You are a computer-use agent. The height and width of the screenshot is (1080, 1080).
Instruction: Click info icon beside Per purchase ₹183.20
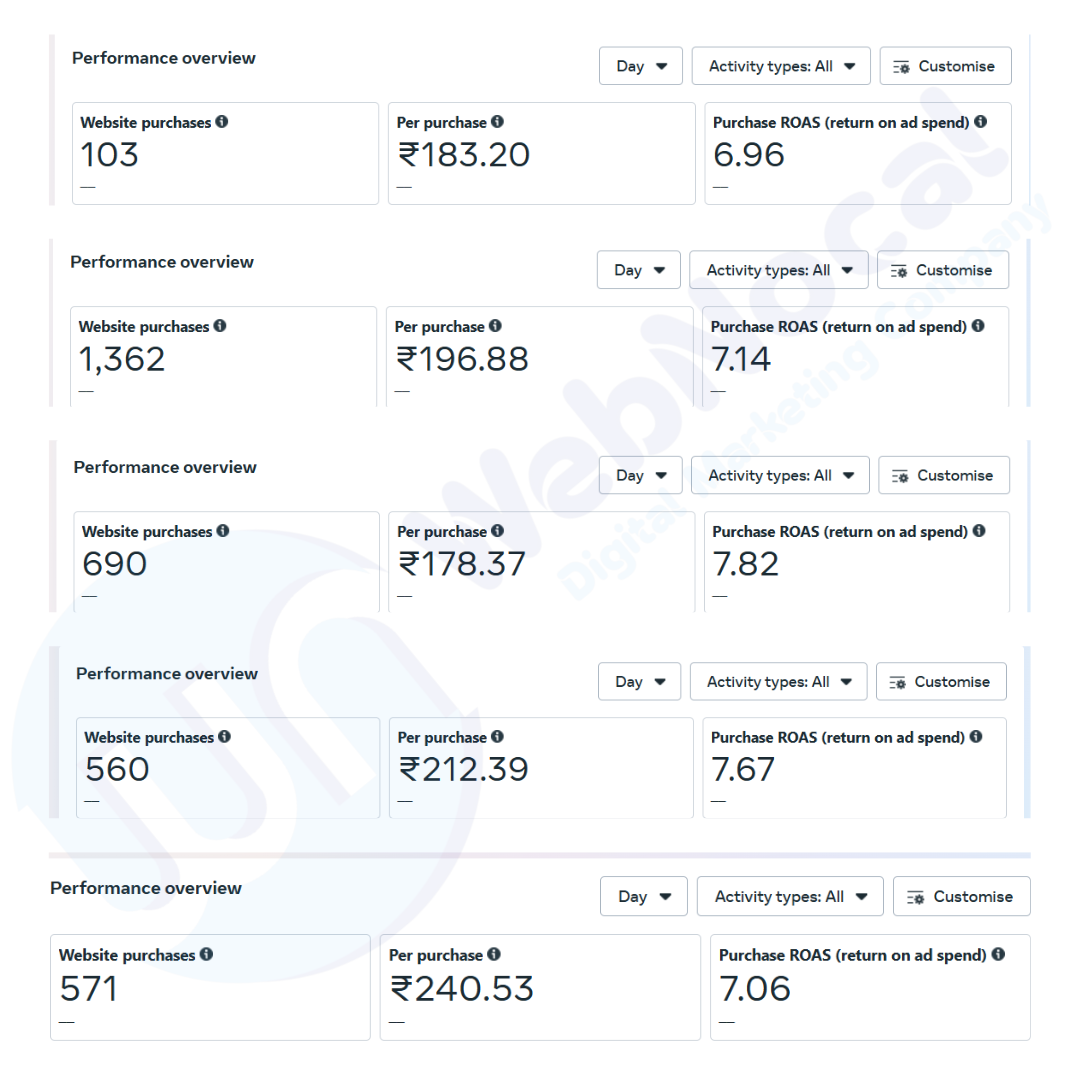click(x=498, y=122)
